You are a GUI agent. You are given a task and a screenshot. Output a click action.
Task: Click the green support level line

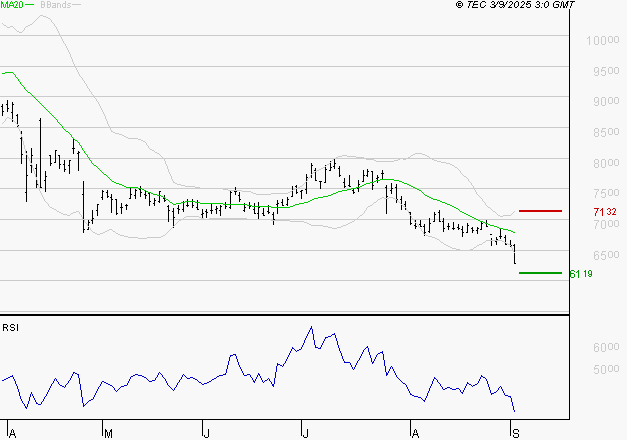pyautogui.click(x=540, y=273)
